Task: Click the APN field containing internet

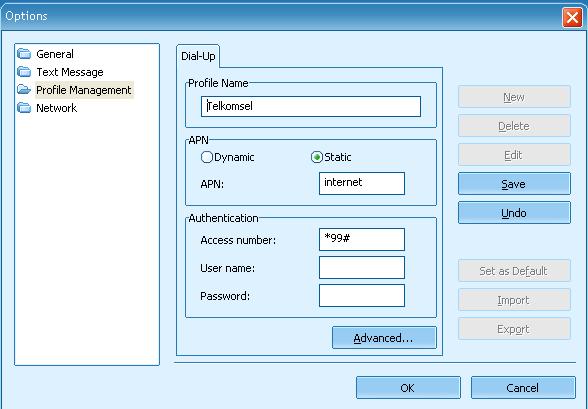Action: (x=362, y=183)
